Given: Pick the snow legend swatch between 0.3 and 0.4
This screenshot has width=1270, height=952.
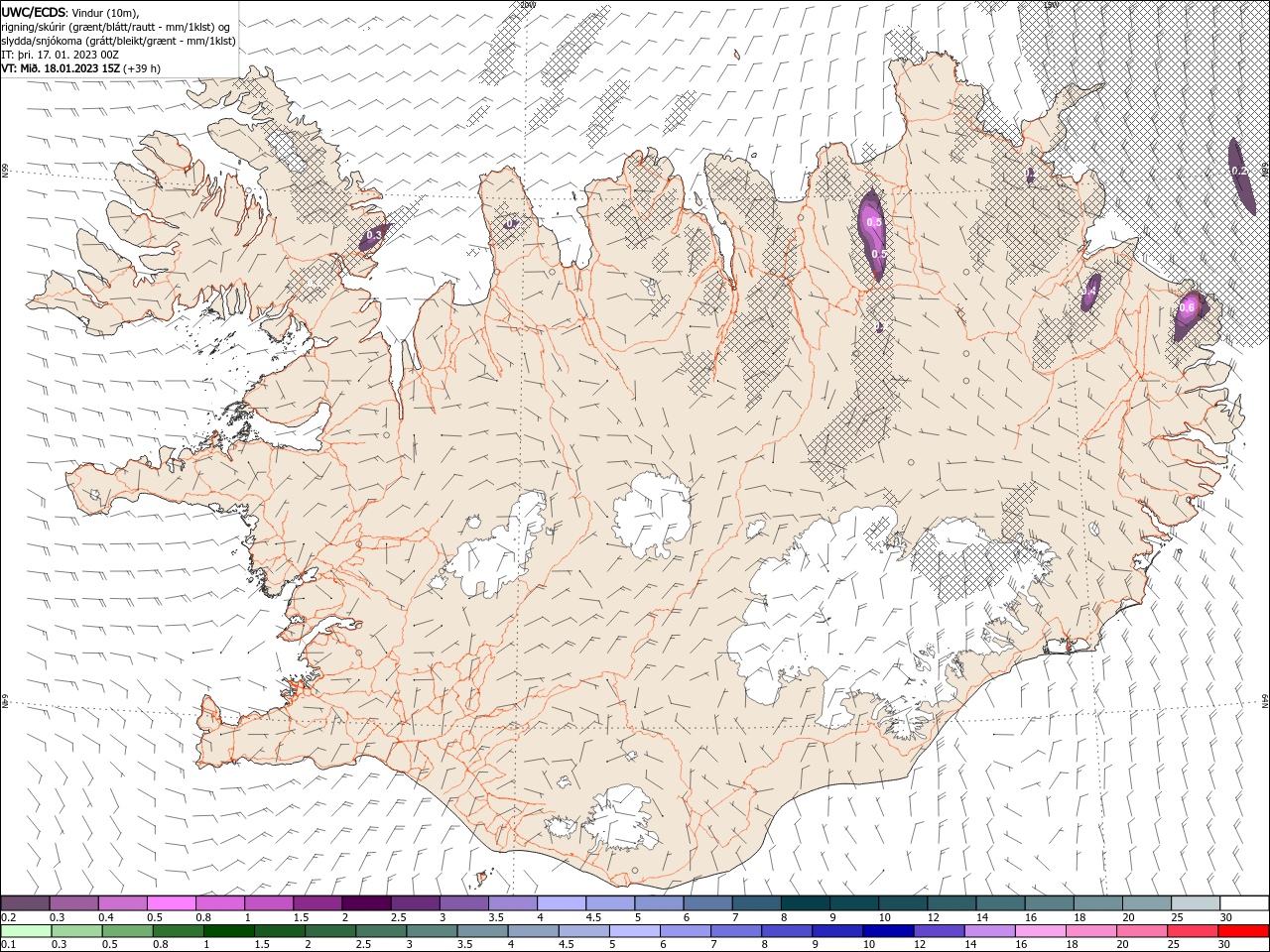Looking at the screenshot, I should (74, 902).
